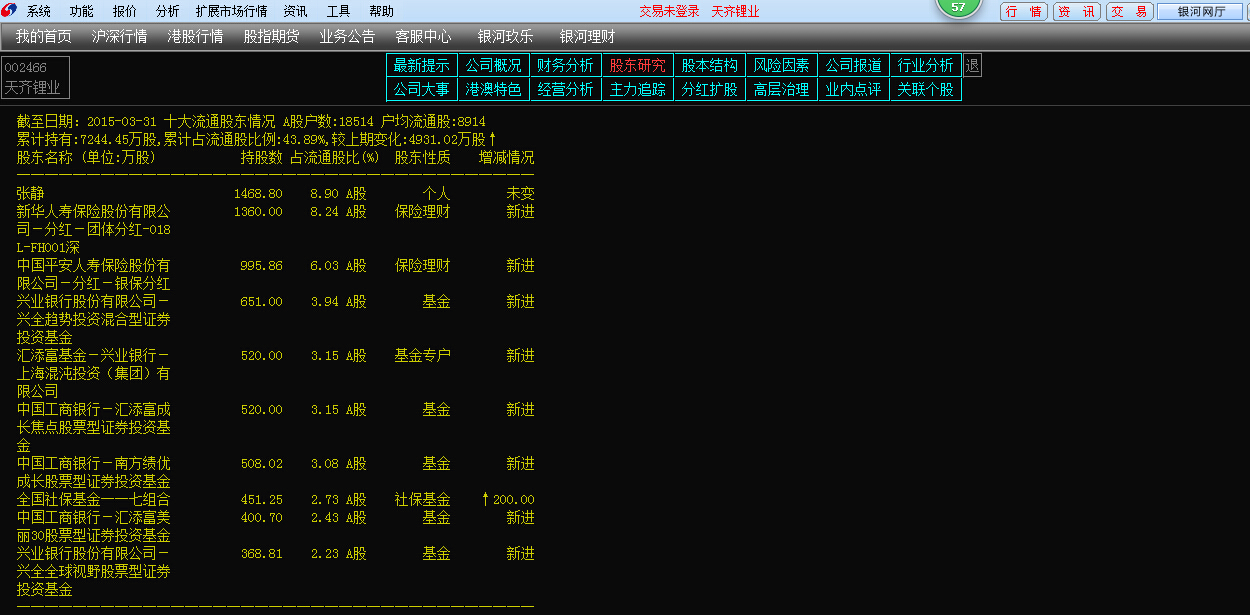
Task: Open the 帮助 menu
Action: [x=382, y=12]
